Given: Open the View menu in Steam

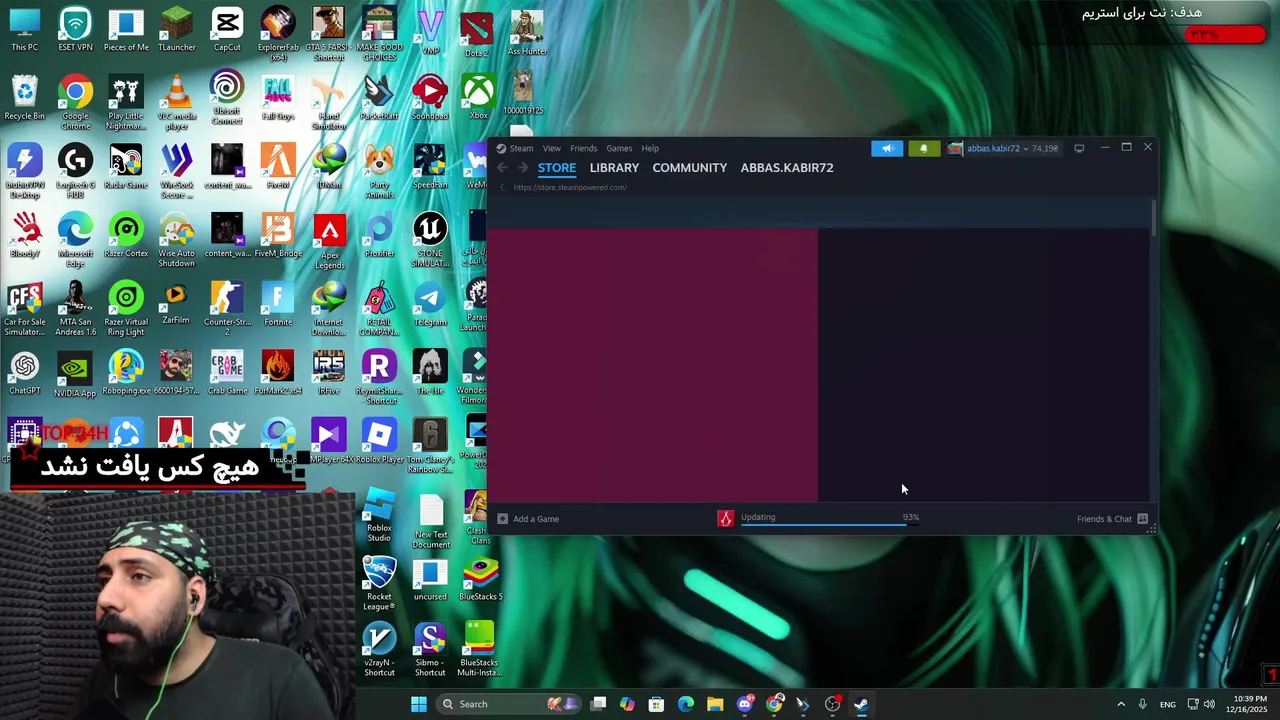Looking at the screenshot, I should pyautogui.click(x=551, y=148).
